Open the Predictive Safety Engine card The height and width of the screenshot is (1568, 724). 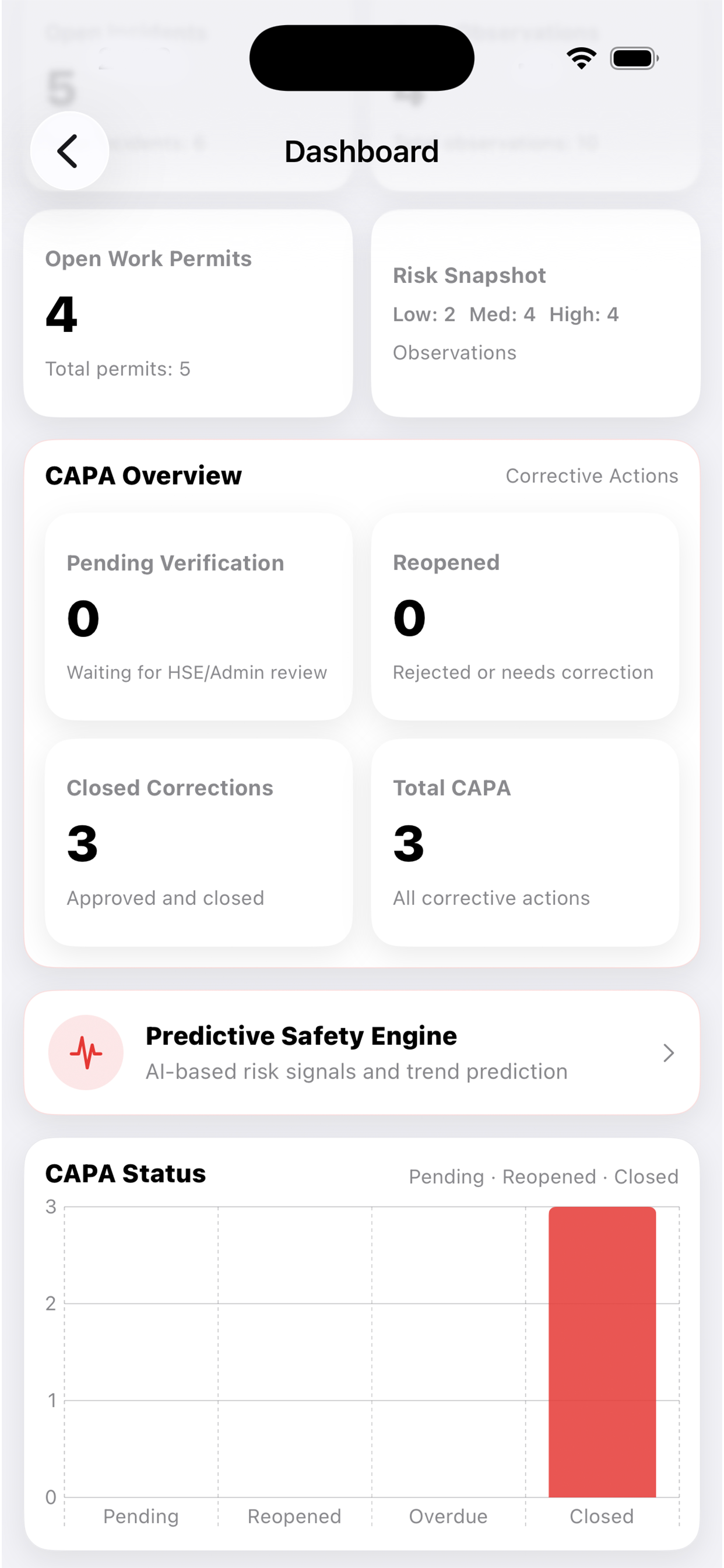click(361, 1052)
